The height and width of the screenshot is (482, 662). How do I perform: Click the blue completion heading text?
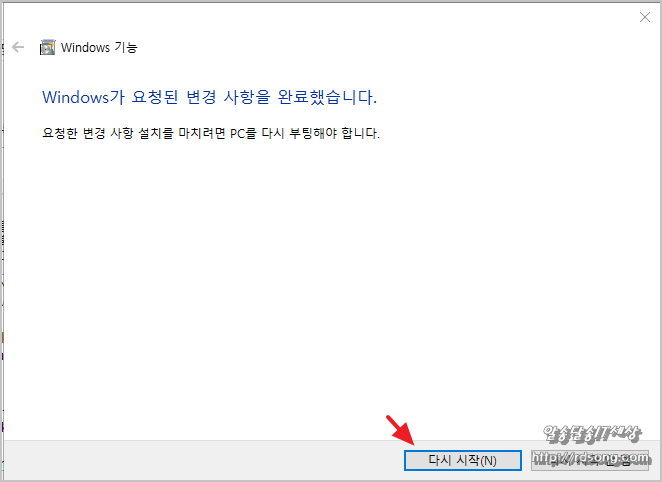[209, 97]
